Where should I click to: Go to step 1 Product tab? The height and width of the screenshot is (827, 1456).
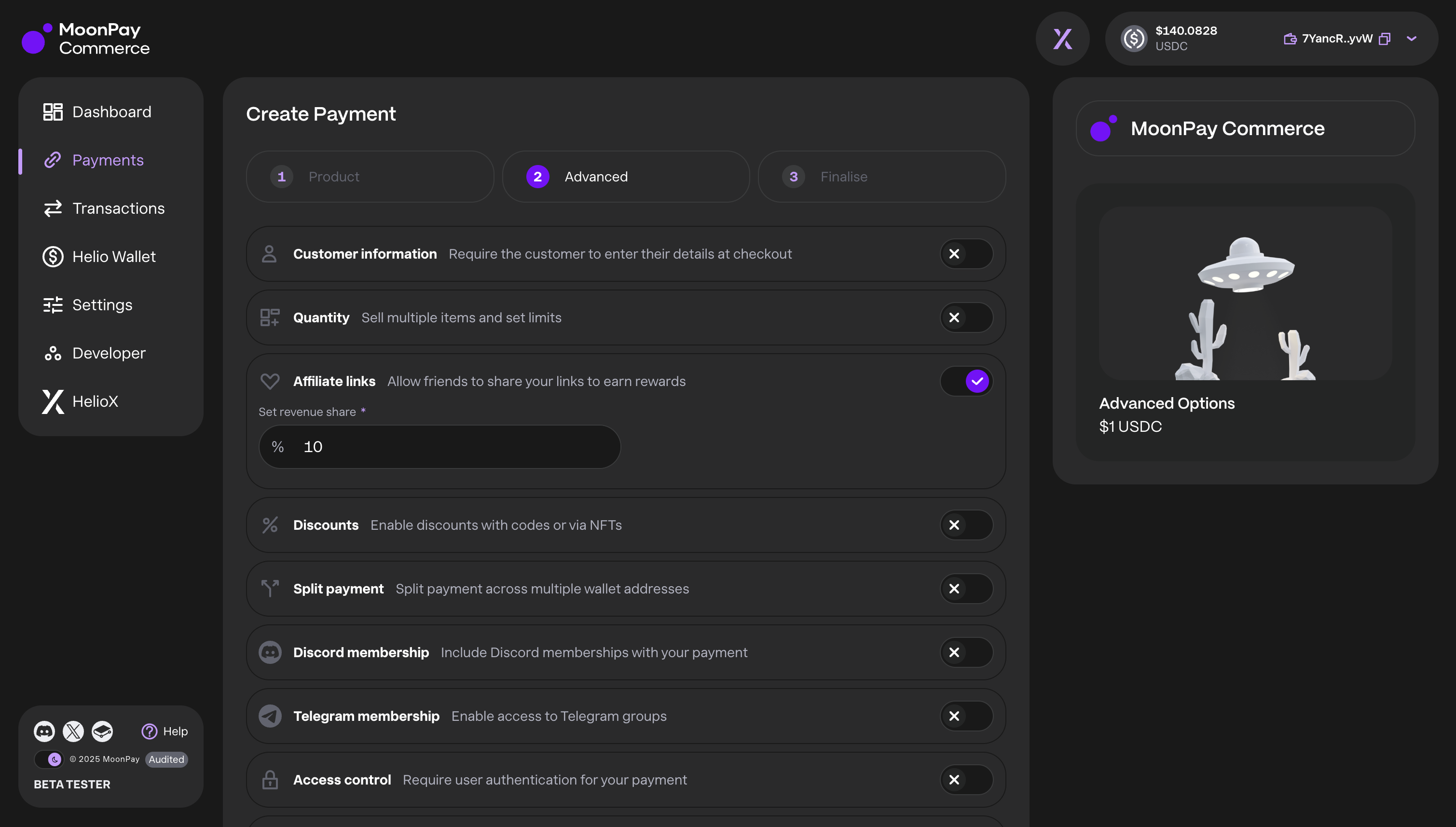[x=370, y=177]
